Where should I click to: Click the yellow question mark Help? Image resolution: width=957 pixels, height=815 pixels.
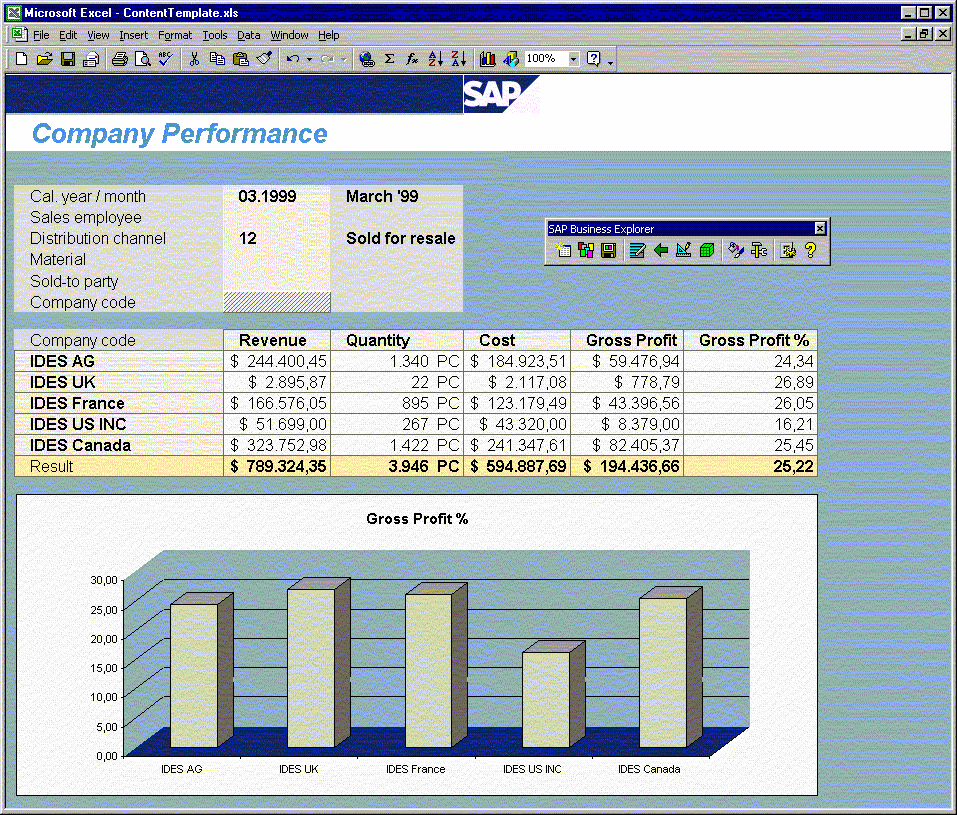[811, 250]
